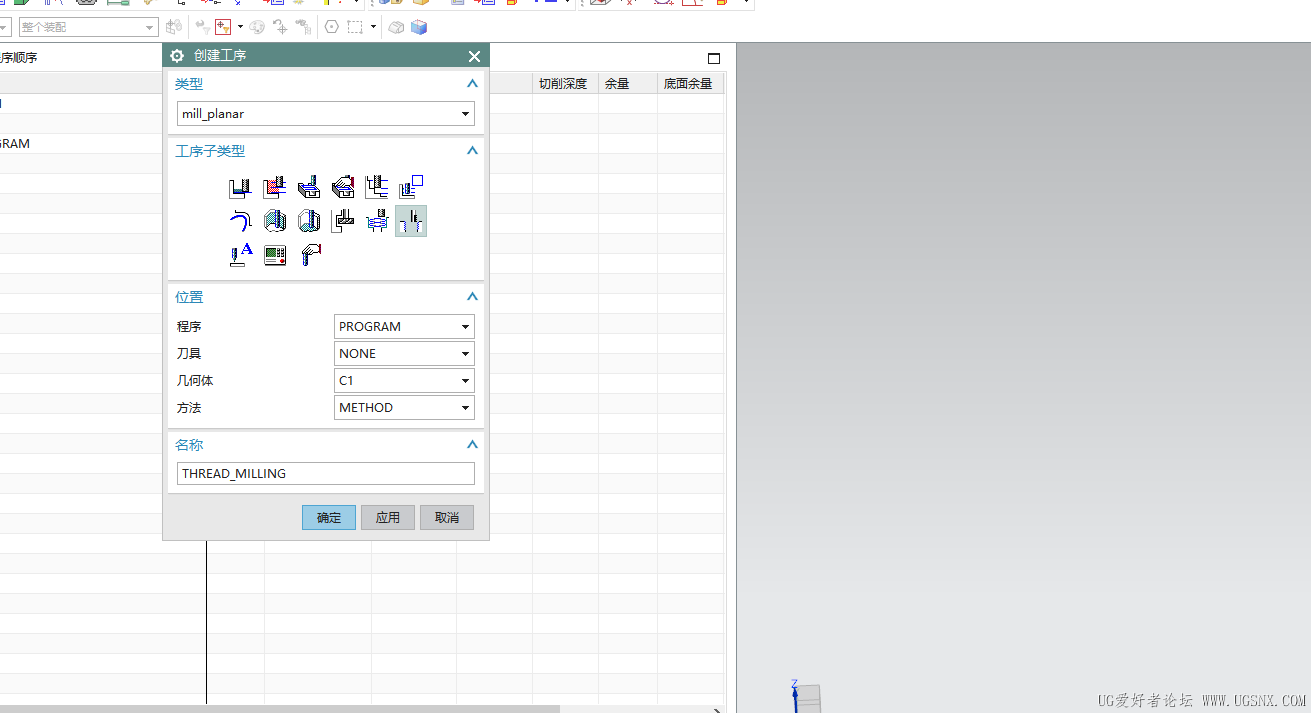Open the 几何体 C1 dropdown
This screenshot has width=1311, height=713.
click(404, 381)
